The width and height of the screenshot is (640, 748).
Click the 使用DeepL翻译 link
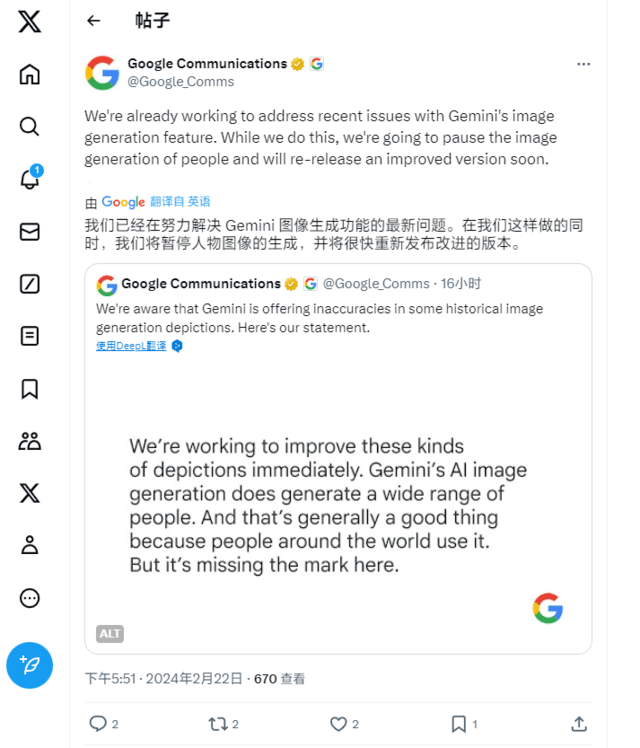(131, 346)
